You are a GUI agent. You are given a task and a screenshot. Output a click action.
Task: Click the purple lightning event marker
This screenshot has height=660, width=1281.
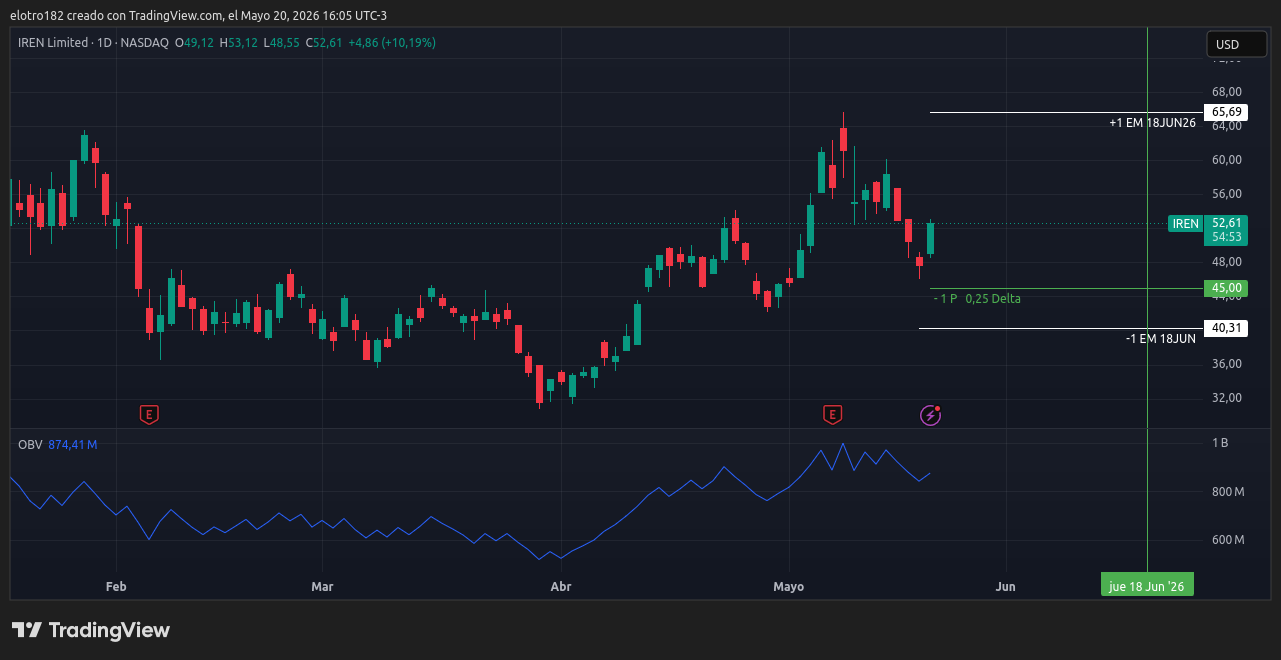pos(930,414)
